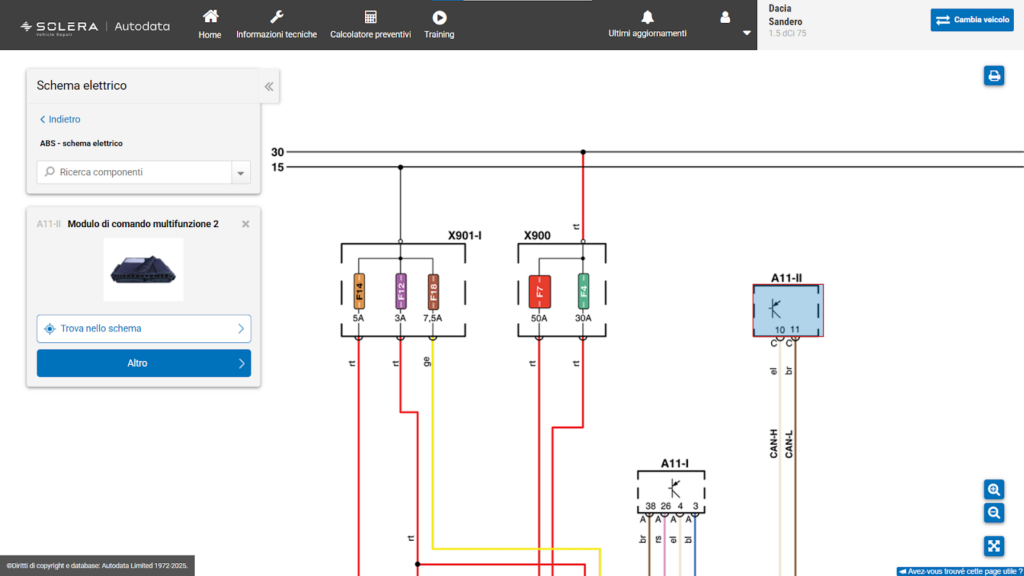The height and width of the screenshot is (576, 1024).
Task: Select fuse F12 in the diagram
Action: point(400,291)
